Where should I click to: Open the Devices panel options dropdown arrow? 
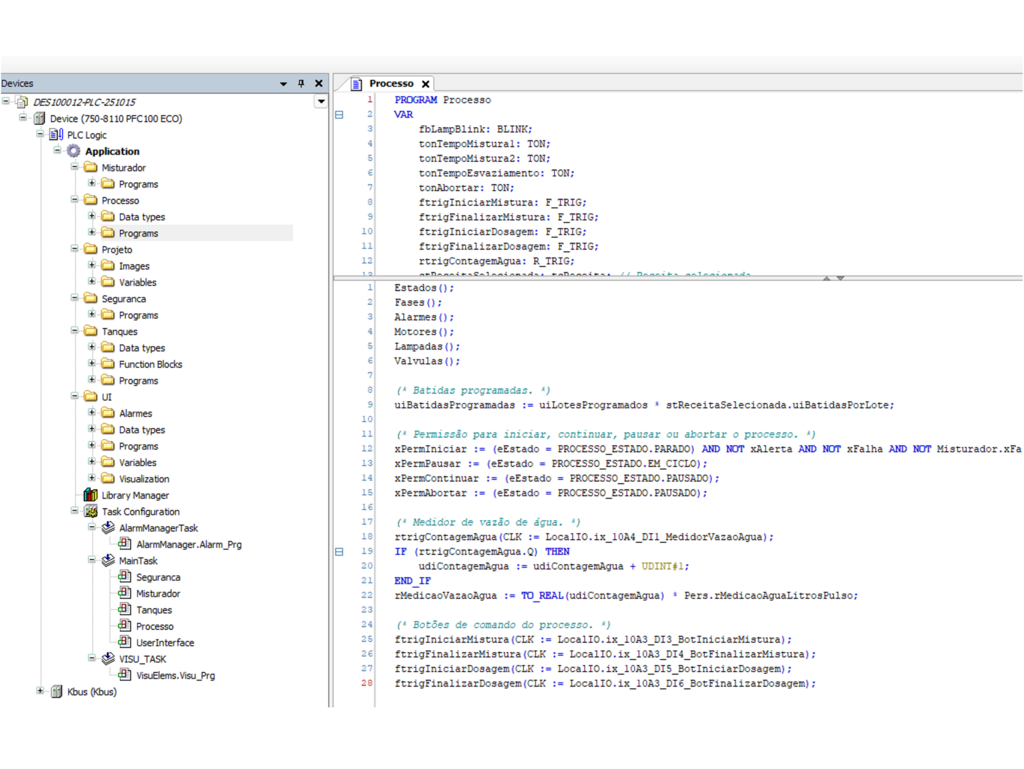[x=284, y=84]
